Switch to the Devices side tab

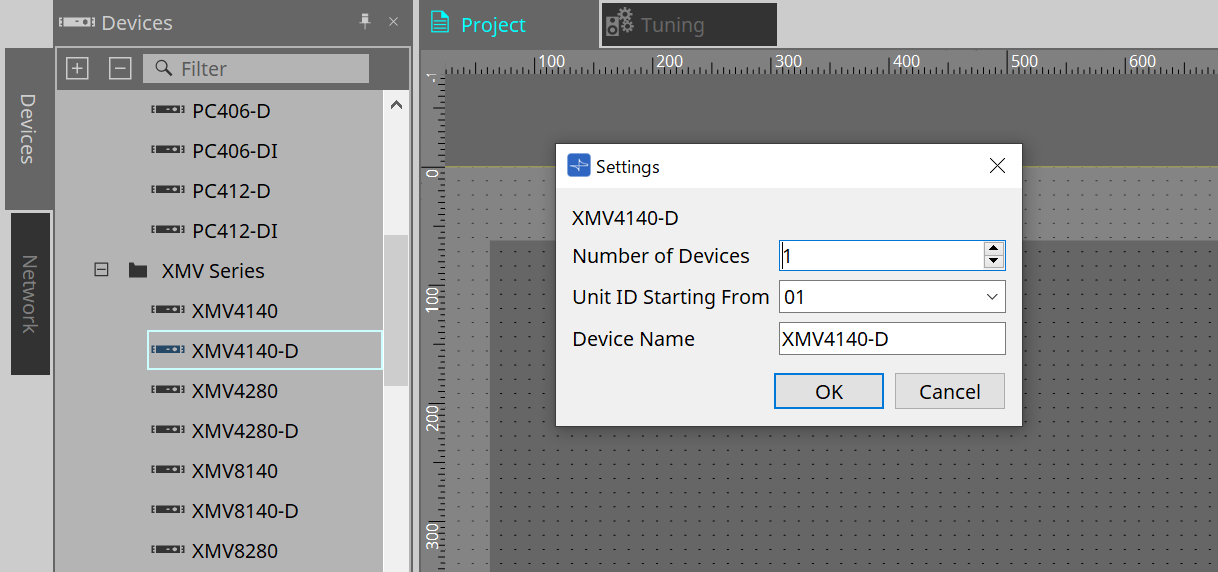[27, 129]
